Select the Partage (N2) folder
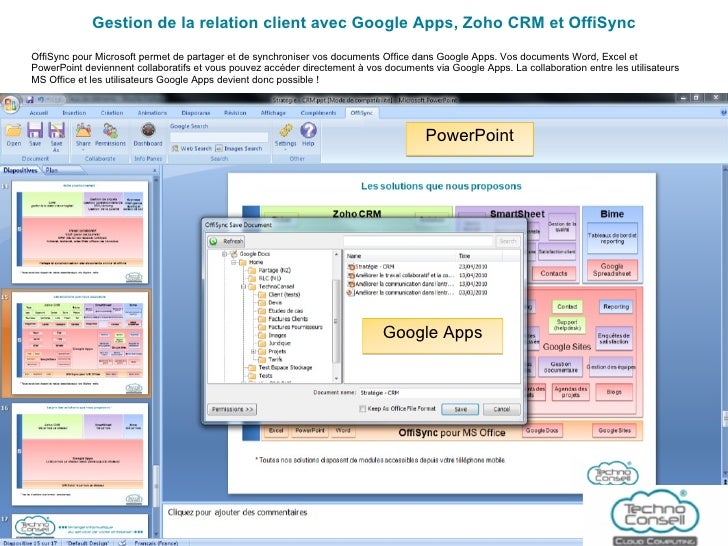Viewport: 728px width, 546px height. click(274, 270)
